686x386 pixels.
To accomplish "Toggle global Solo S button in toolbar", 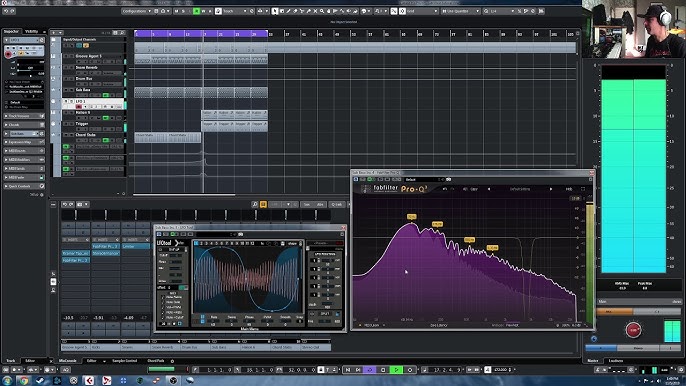I will 183,11.
